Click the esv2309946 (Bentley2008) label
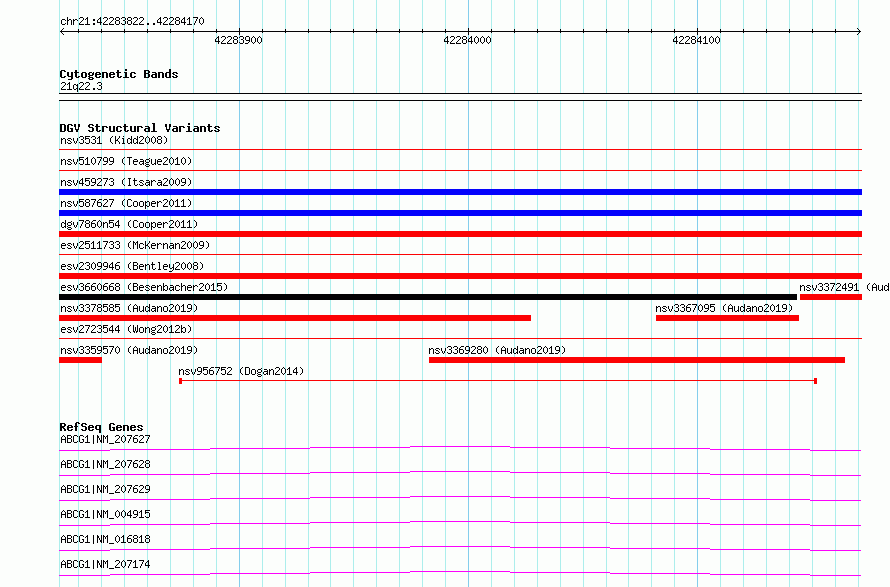 (x=132, y=266)
